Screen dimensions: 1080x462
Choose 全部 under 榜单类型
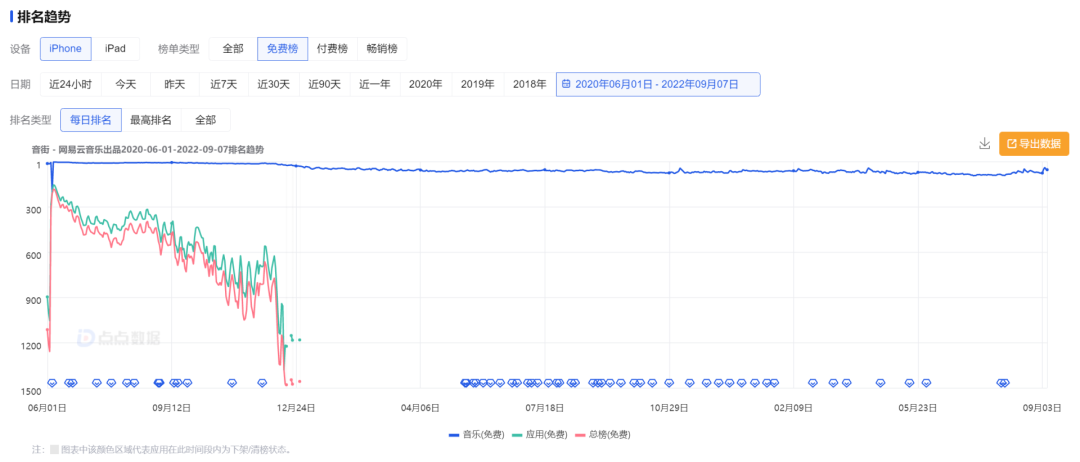click(233, 49)
